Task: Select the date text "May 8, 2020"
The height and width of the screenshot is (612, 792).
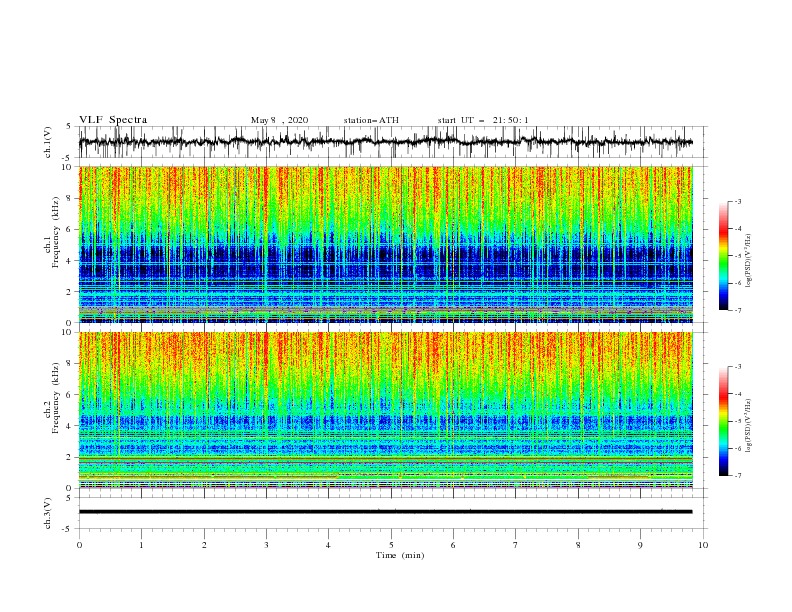Action: (279, 120)
